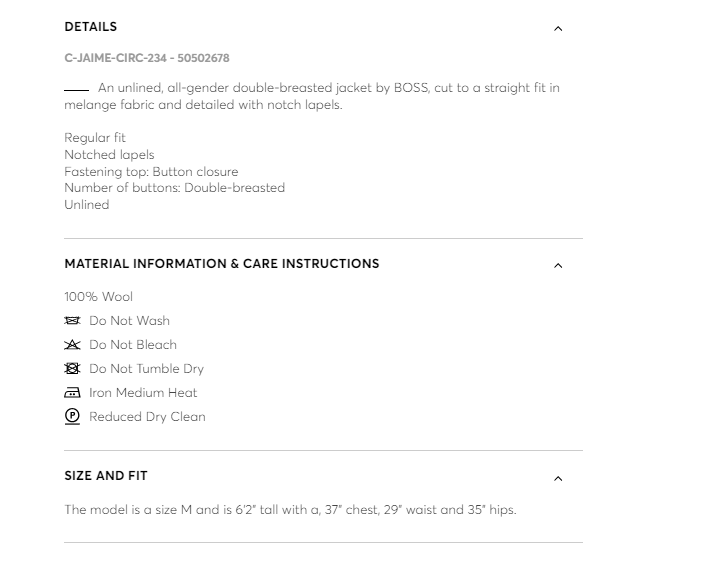Click Number of buttons: Double-breasted line
Screen dimensions: 706x567
tap(174, 188)
